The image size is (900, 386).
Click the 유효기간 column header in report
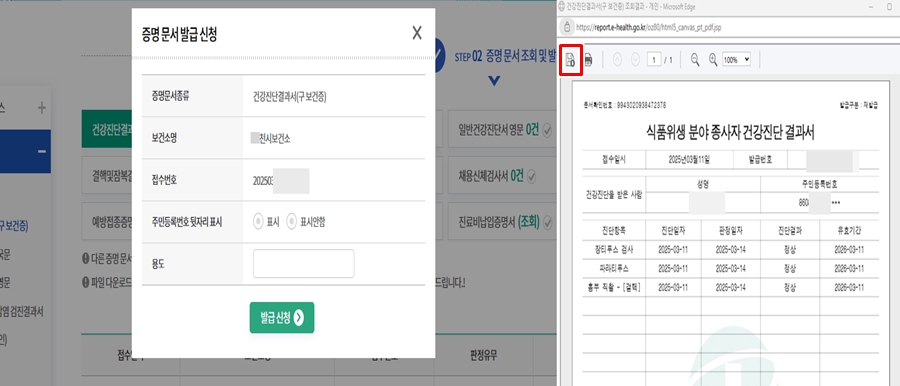point(849,231)
